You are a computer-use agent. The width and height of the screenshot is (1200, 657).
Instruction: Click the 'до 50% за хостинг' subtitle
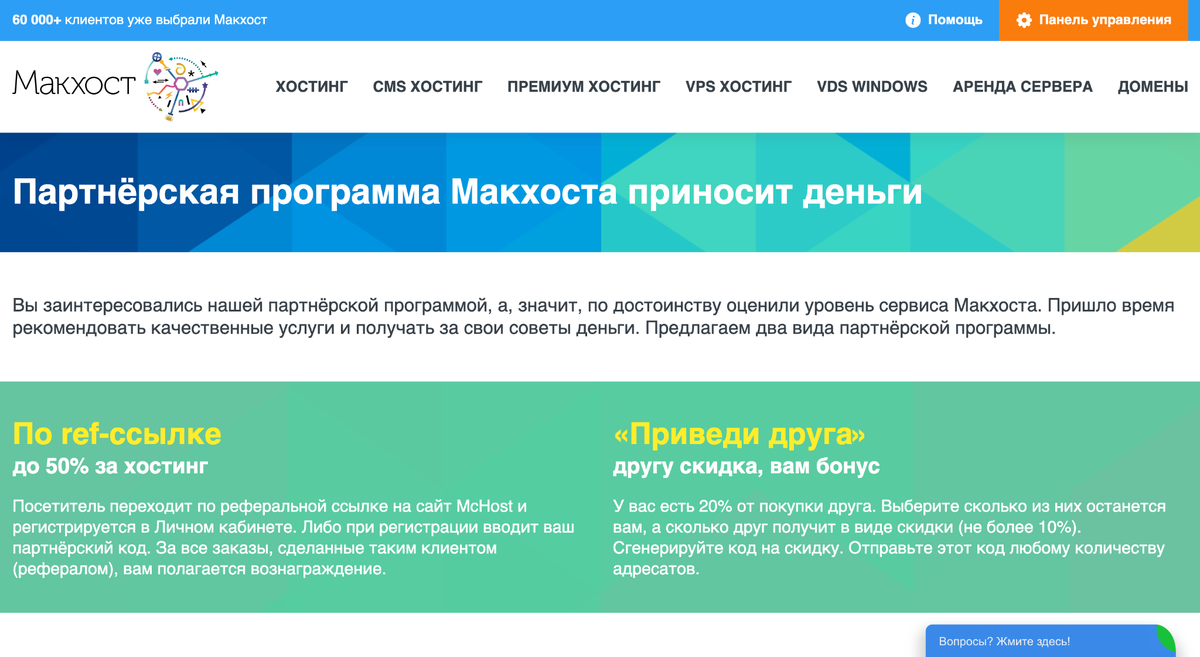click(x=110, y=466)
